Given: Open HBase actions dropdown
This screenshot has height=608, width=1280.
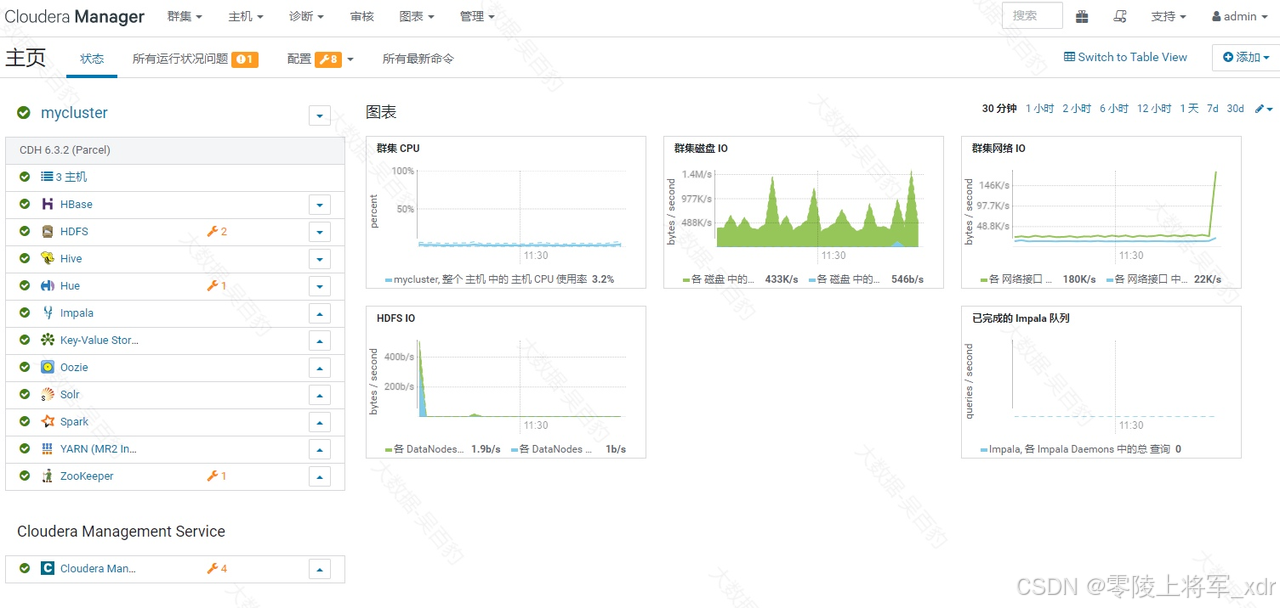Looking at the screenshot, I should [x=320, y=205].
